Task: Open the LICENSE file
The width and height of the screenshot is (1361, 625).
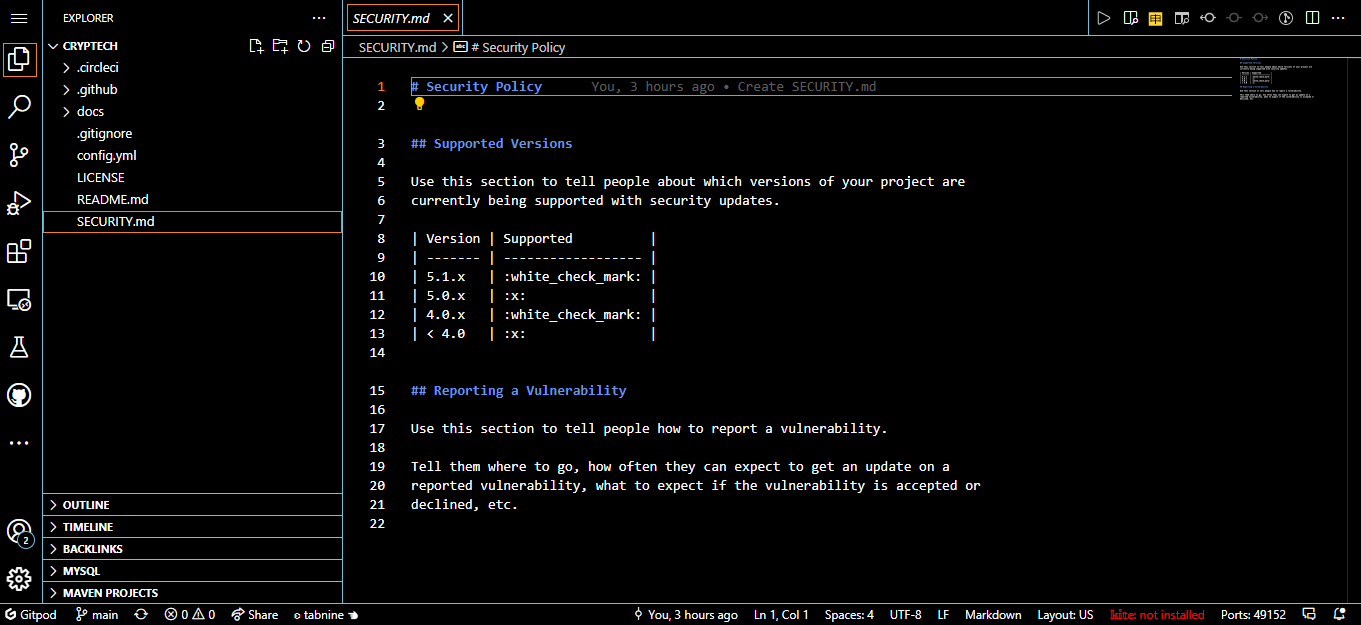Action: 192,178
